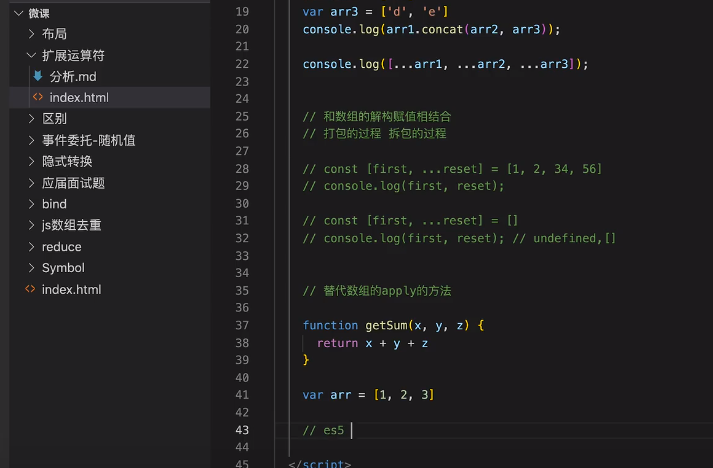Screen dimensions: 713x468
Task: Expand the Symbol folder chevron
Action: [31, 268]
